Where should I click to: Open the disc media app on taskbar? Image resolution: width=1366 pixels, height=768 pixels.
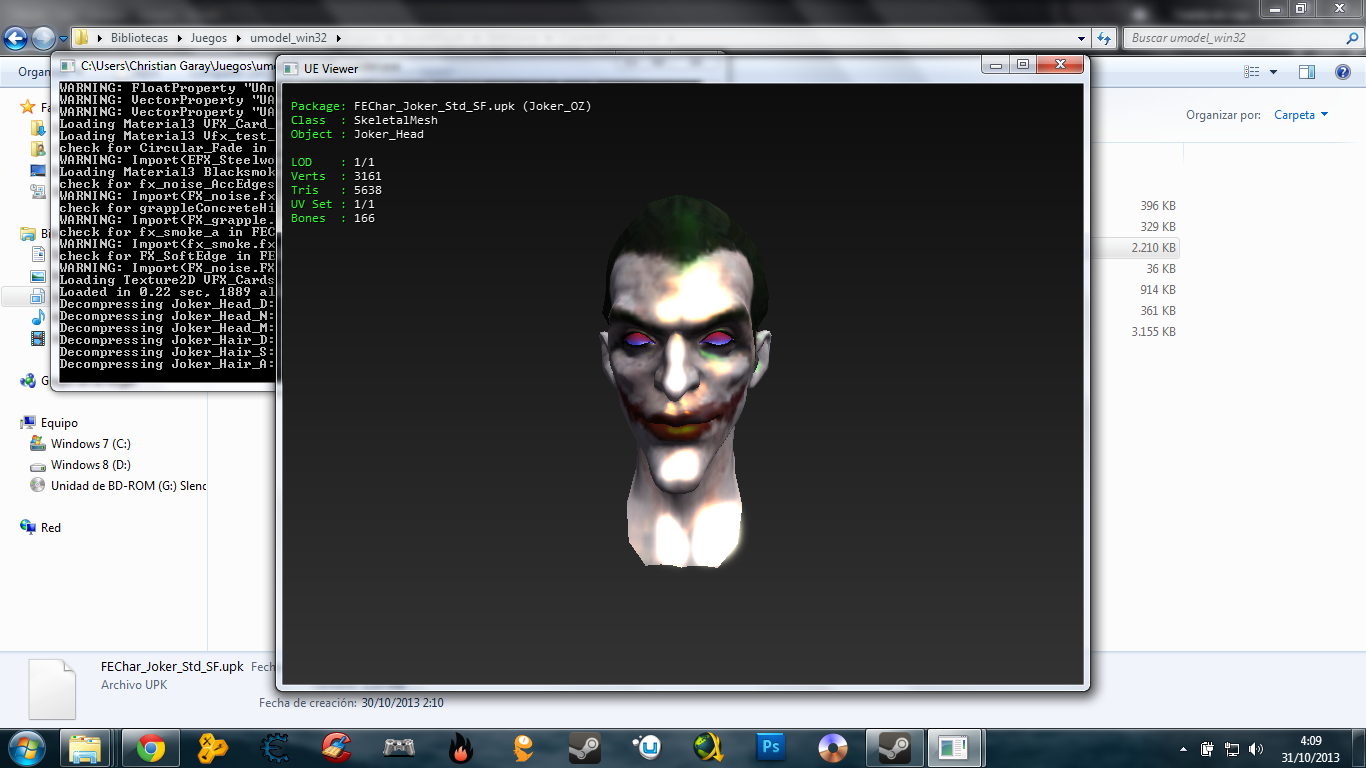pos(833,748)
